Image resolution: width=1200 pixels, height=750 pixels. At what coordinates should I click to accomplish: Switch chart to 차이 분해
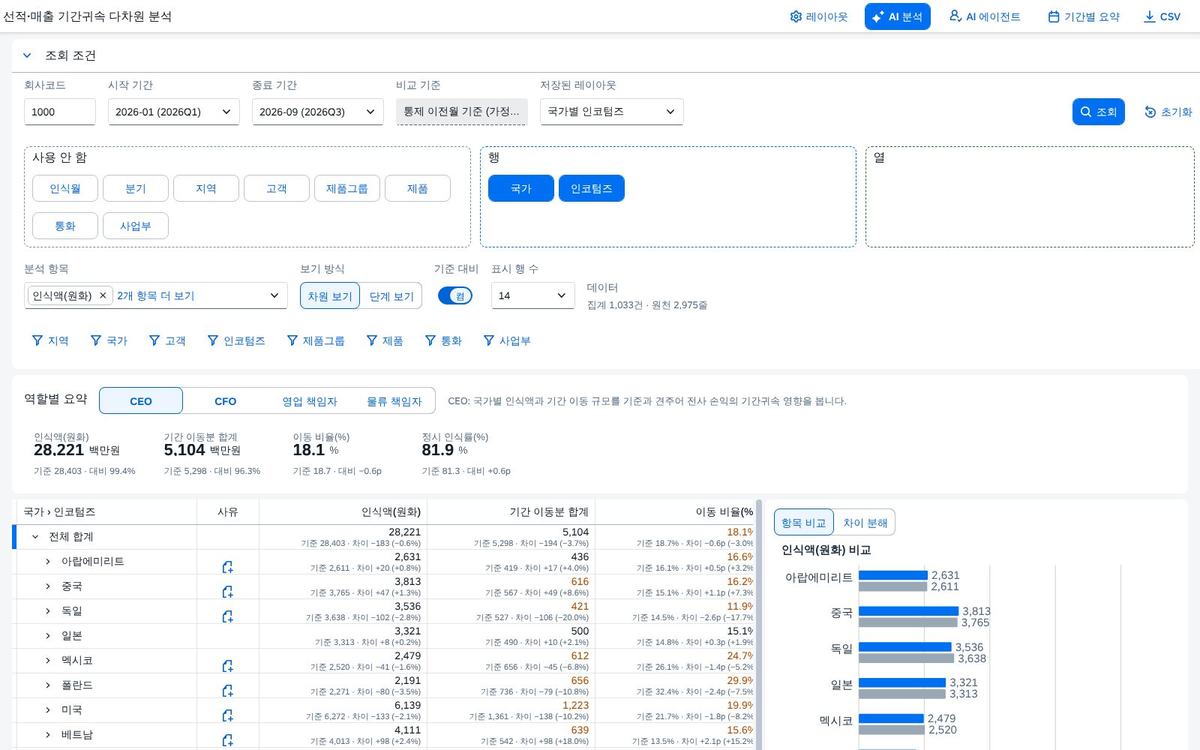[863, 522]
